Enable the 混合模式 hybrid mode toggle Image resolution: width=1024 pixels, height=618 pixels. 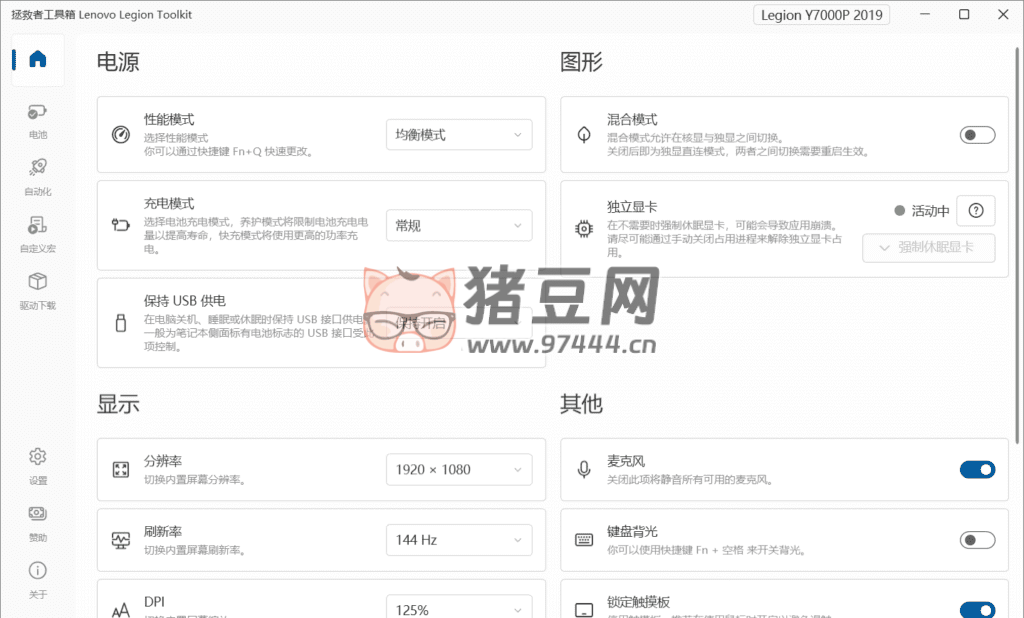(977, 135)
